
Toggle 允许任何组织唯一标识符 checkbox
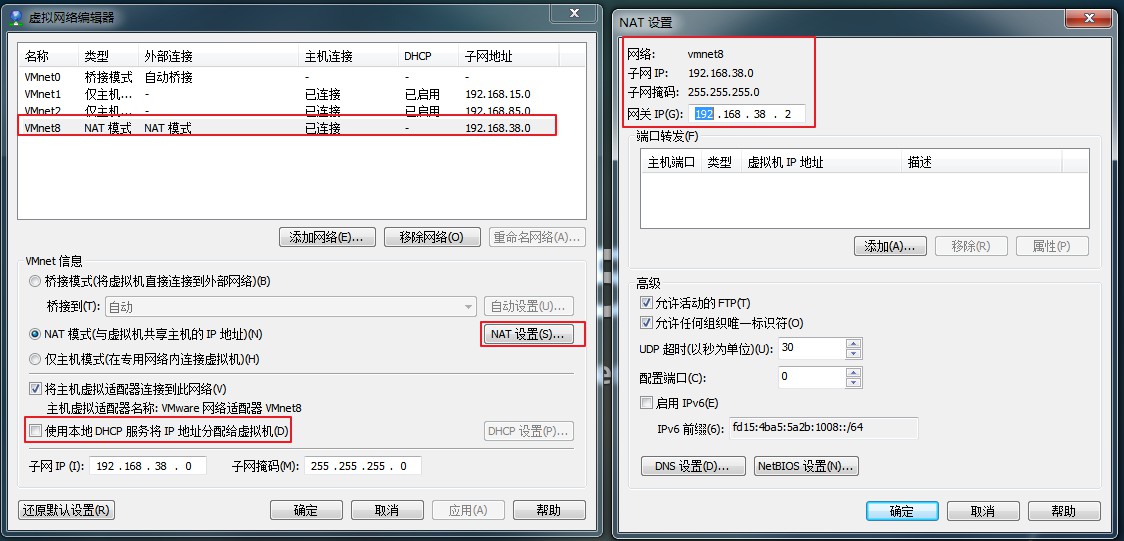click(x=646, y=323)
